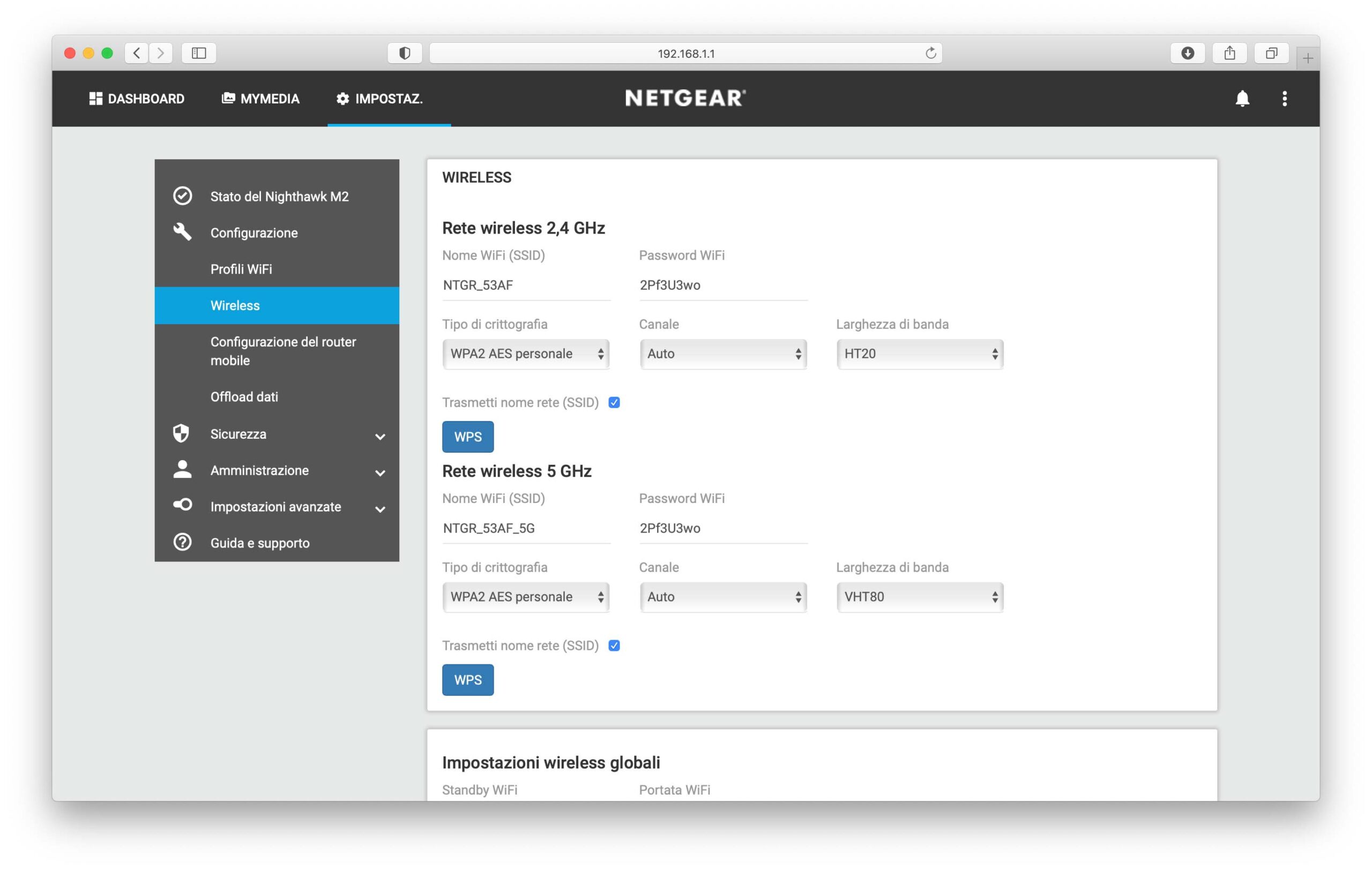Image resolution: width=1372 pixels, height=870 pixels.
Task: Open Safari downloads icon
Action: click(x=1188, y=53)
